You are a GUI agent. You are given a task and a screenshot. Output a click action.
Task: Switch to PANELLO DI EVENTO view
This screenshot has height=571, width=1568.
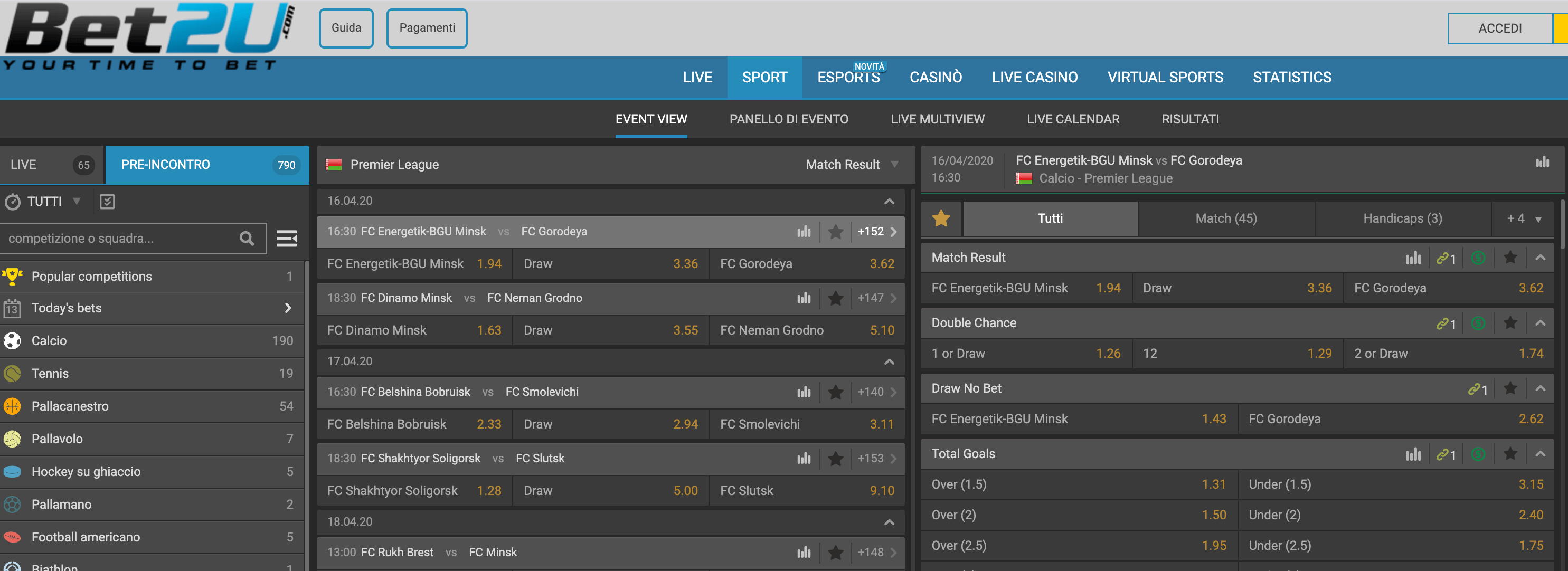click(788, 119)
